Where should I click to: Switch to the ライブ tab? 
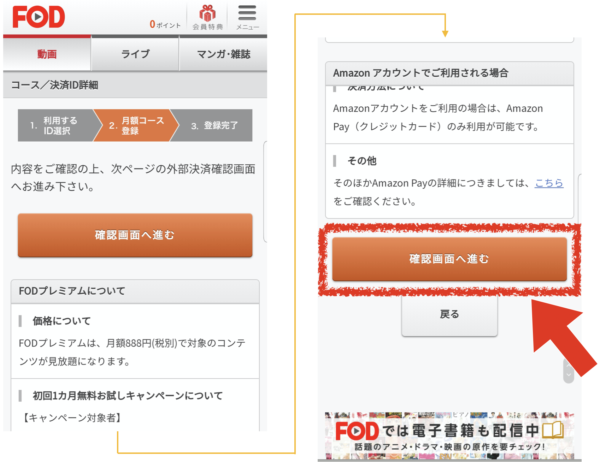(135, 54)
